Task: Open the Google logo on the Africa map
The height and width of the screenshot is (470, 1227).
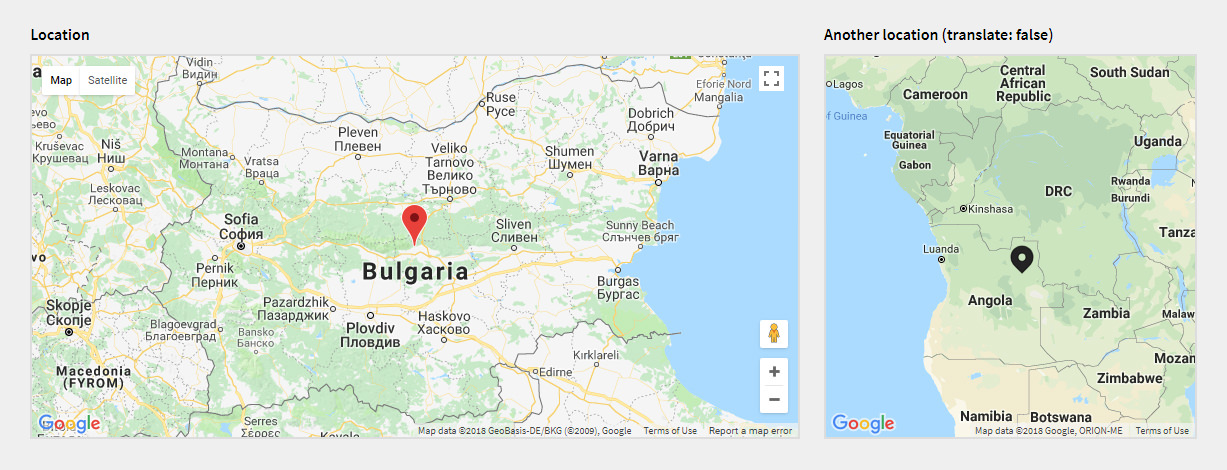Action: tap(863, 424)
